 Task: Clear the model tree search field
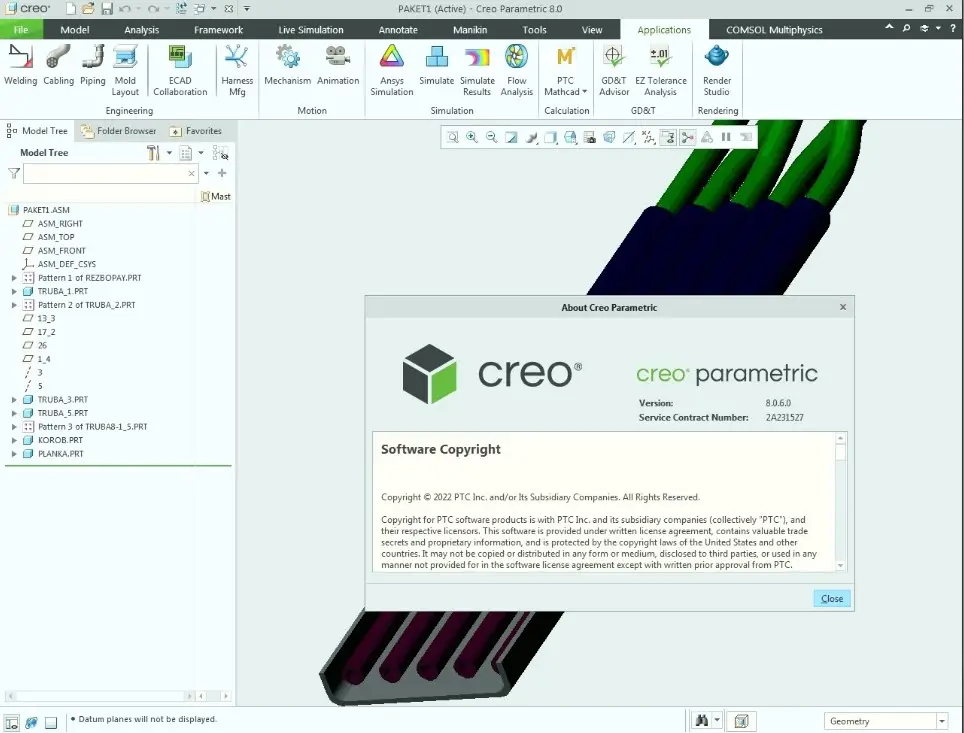coord(191,173)
